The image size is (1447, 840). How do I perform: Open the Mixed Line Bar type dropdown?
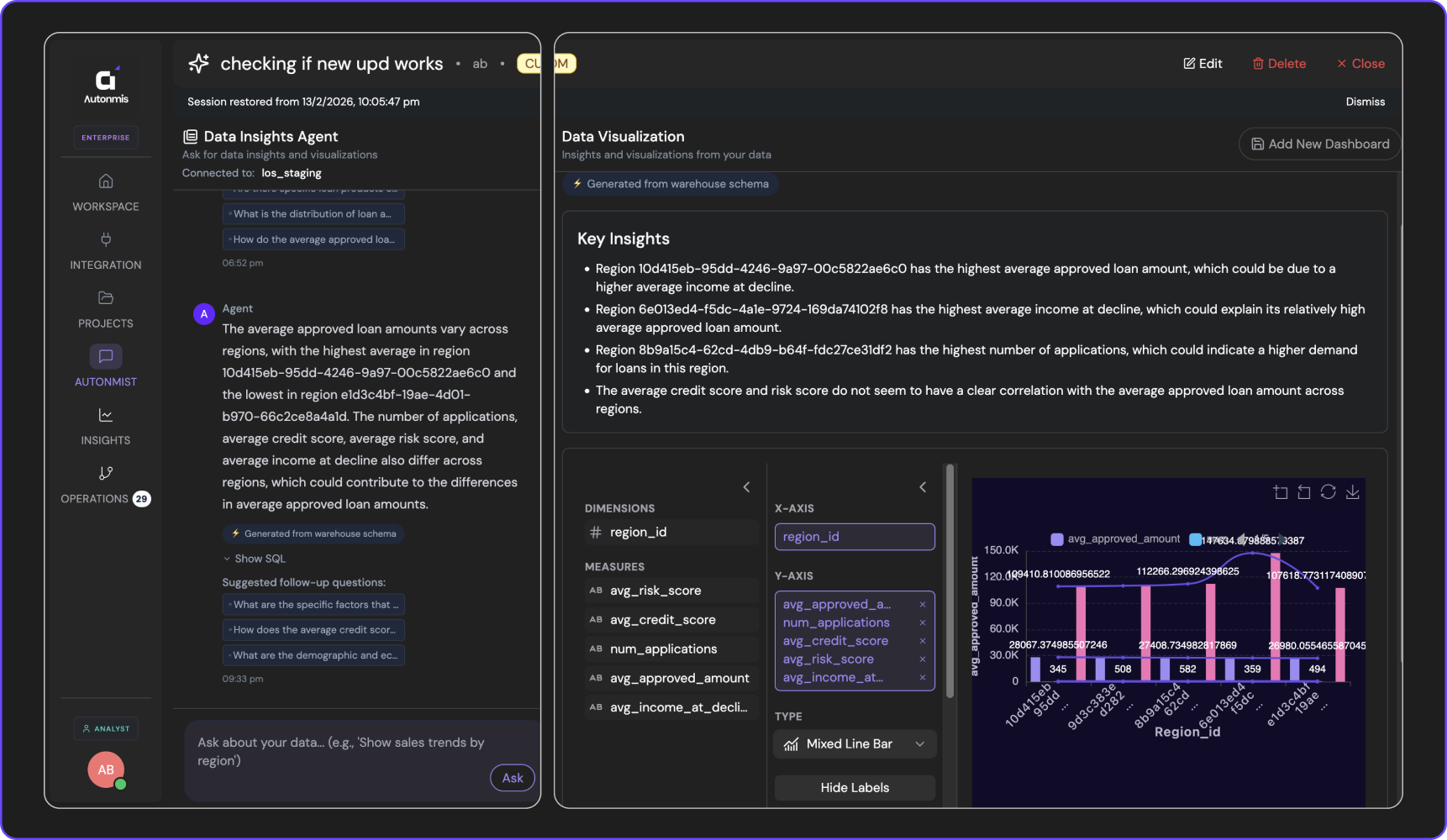[854, 744]
